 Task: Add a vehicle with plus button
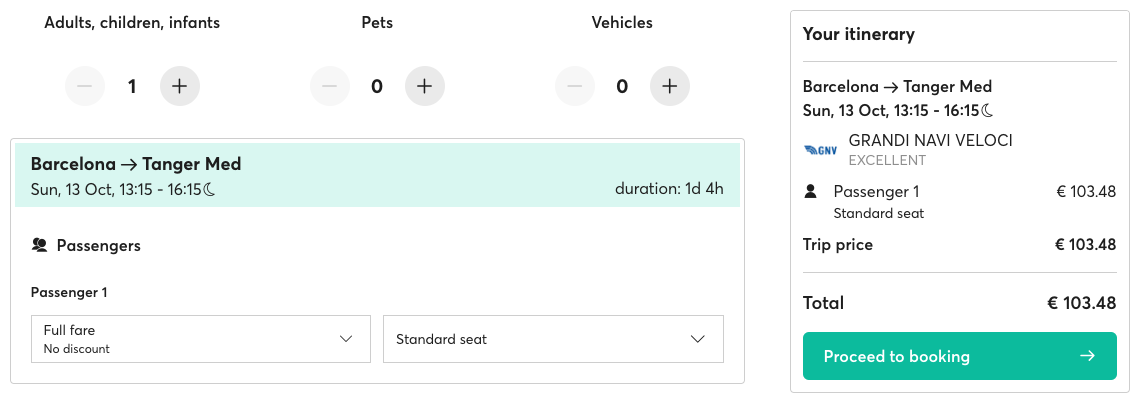point(670,87)
